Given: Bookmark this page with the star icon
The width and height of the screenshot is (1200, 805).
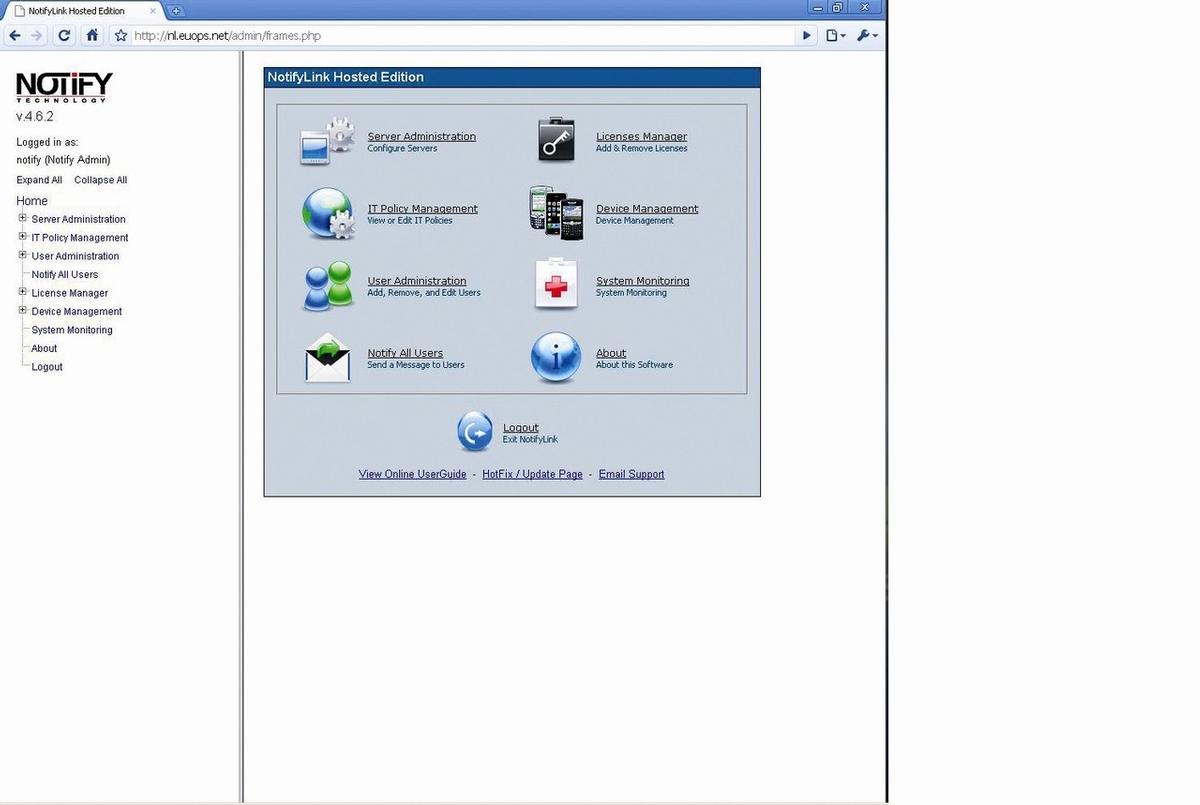Looking at the screenshot, I should pyautogui.click(x=121, y=35).
